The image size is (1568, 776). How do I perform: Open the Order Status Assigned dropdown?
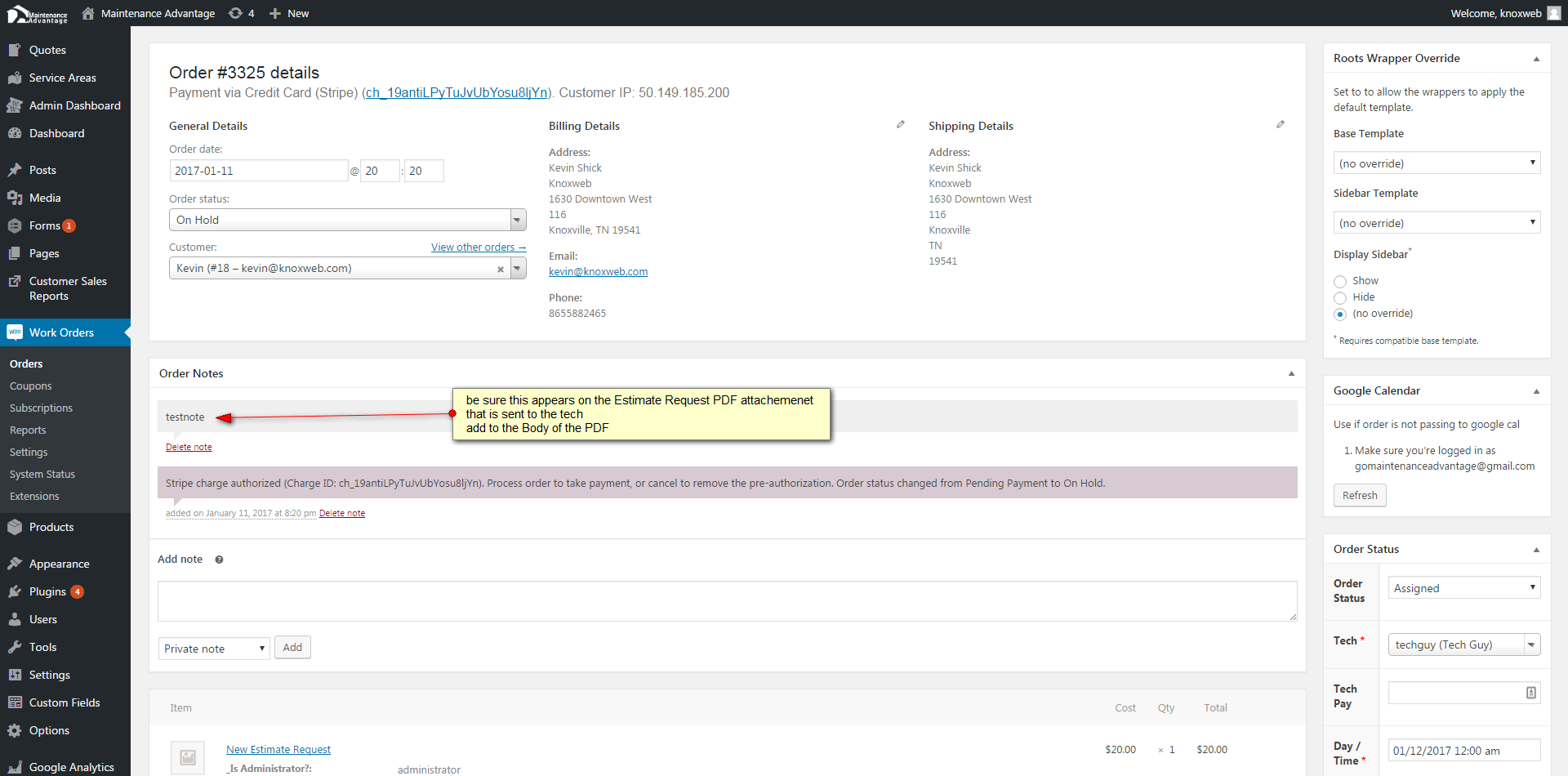[1464, 587]
